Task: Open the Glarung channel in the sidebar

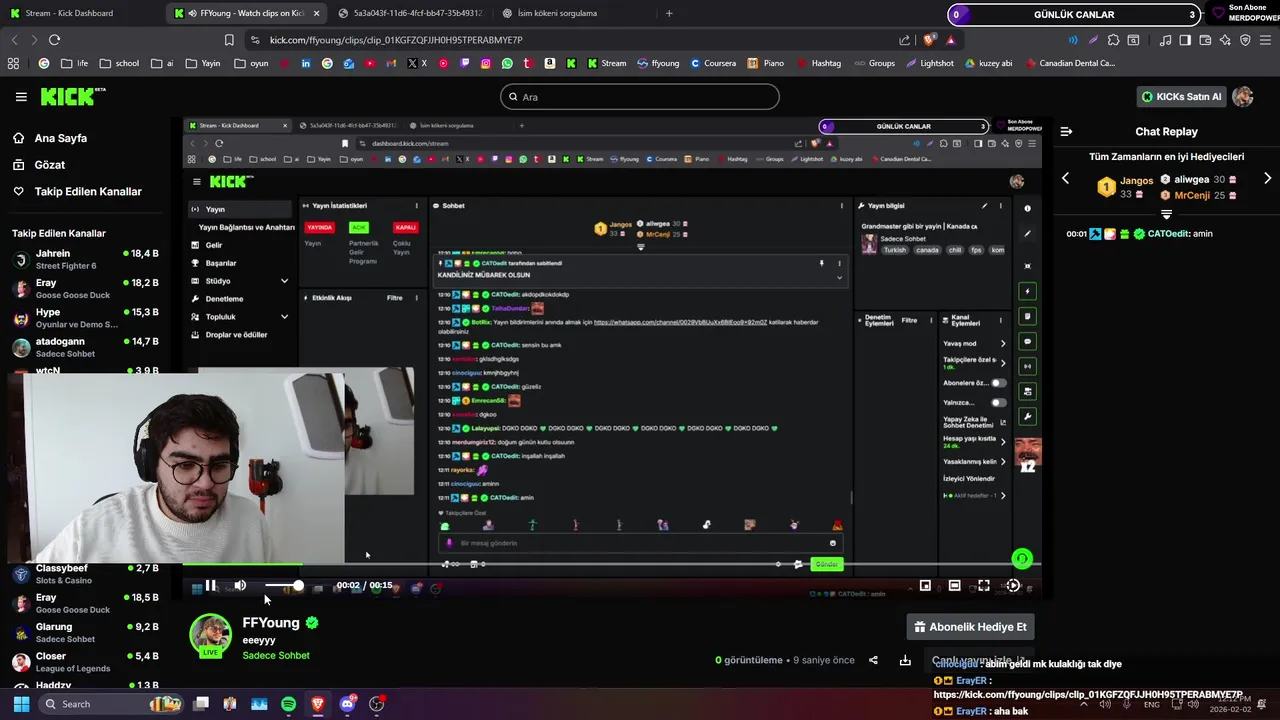Action: pos(85,632)
